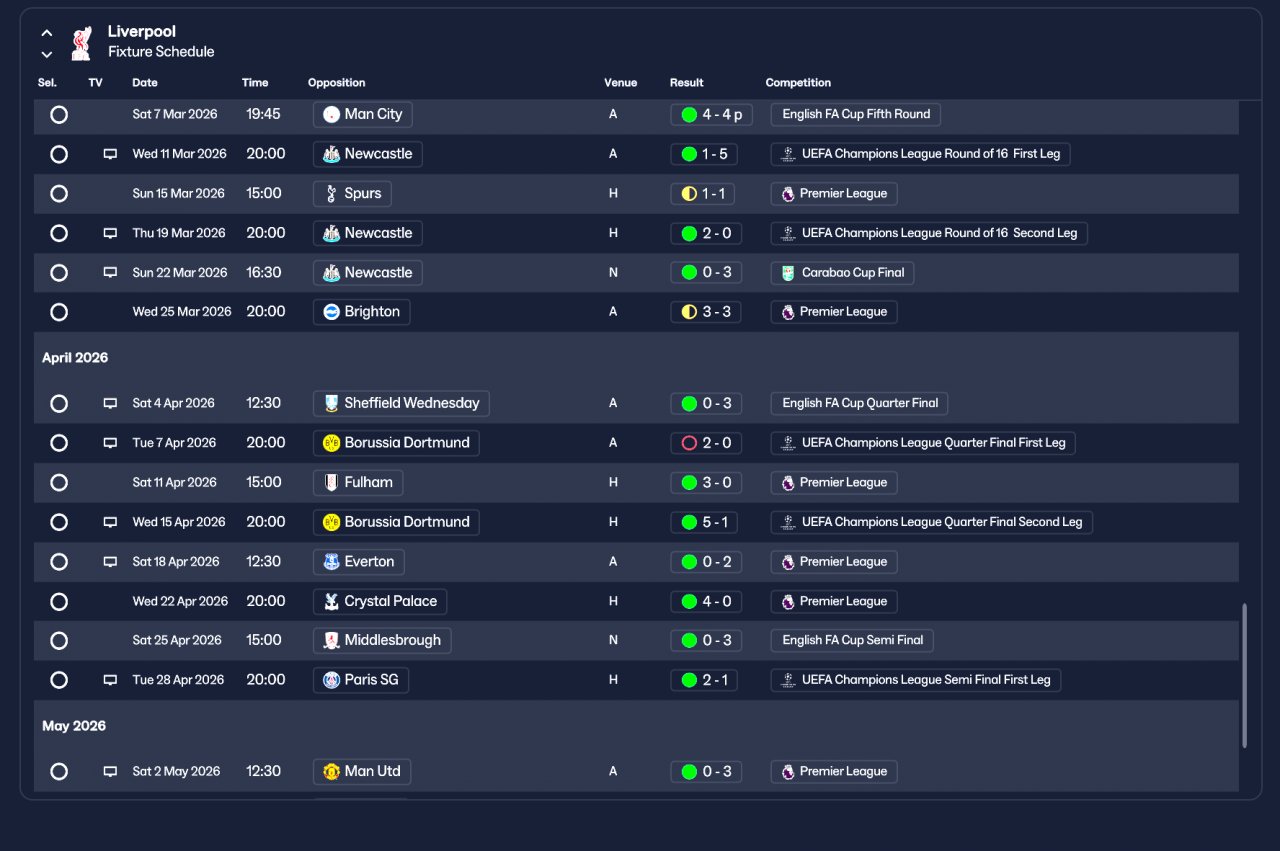Sort by the Date column header

click(145, 83)
